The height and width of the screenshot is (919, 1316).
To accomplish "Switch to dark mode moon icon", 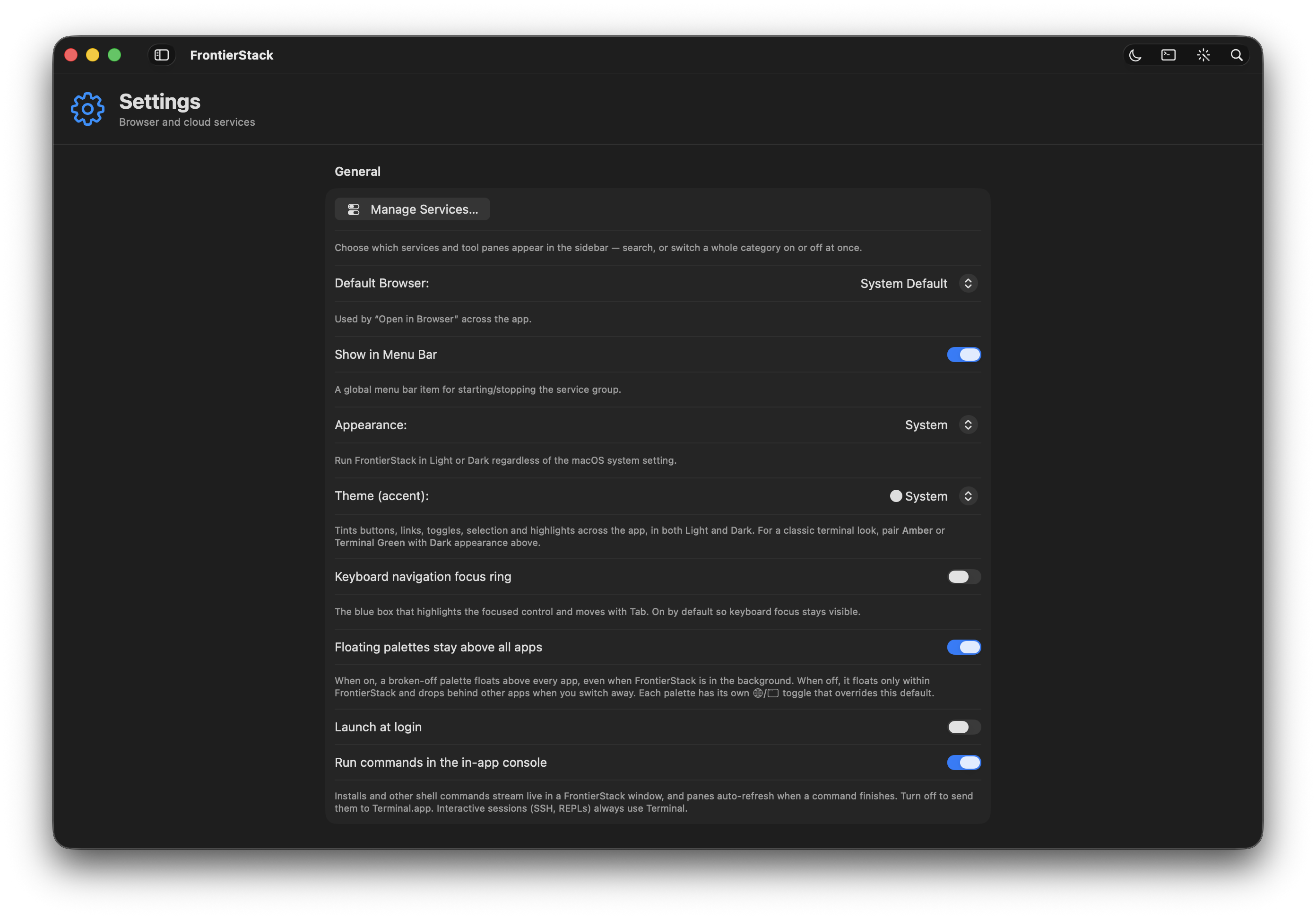I will click(1135, 55).
